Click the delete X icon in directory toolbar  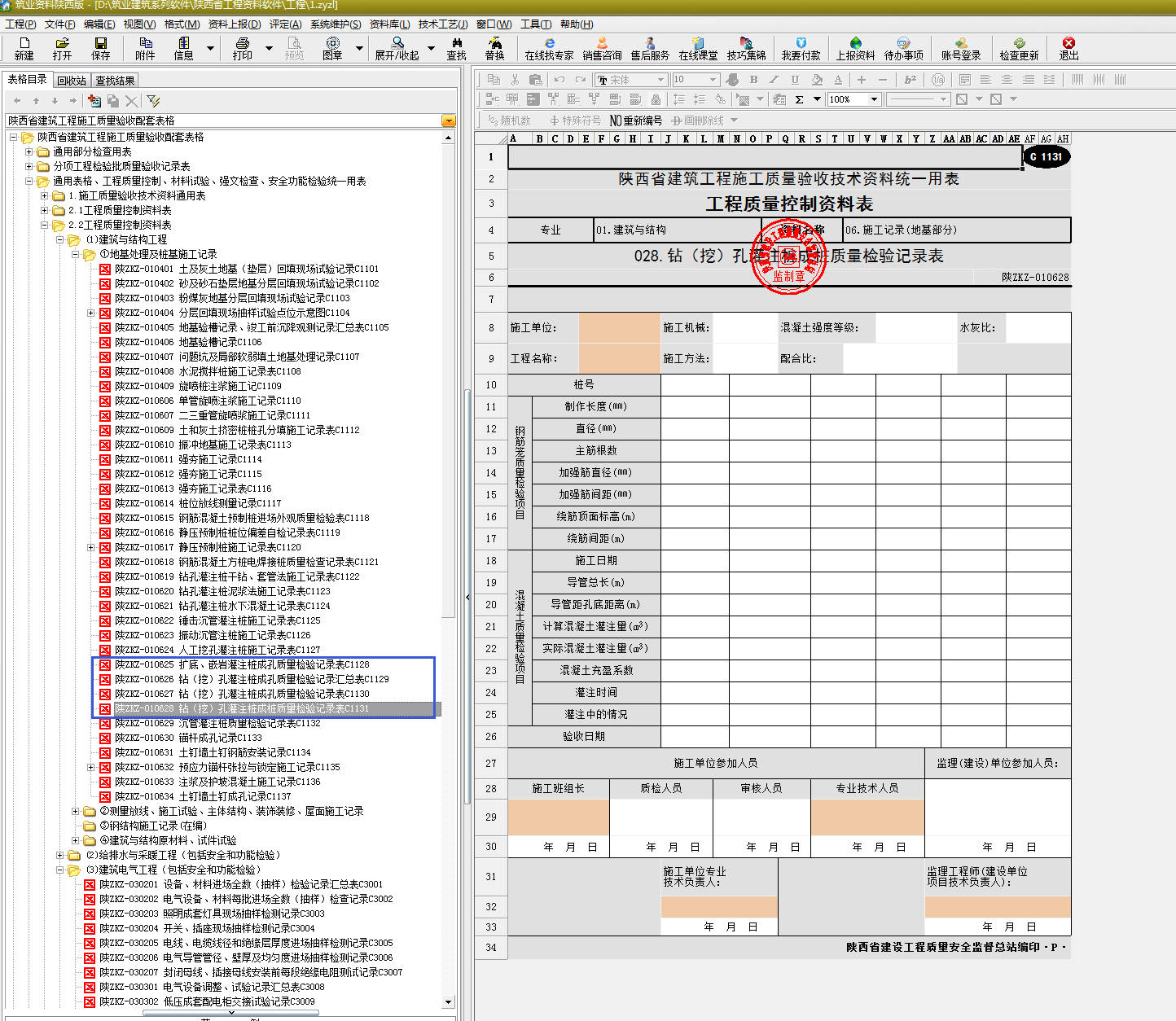[x=132, y=100]
